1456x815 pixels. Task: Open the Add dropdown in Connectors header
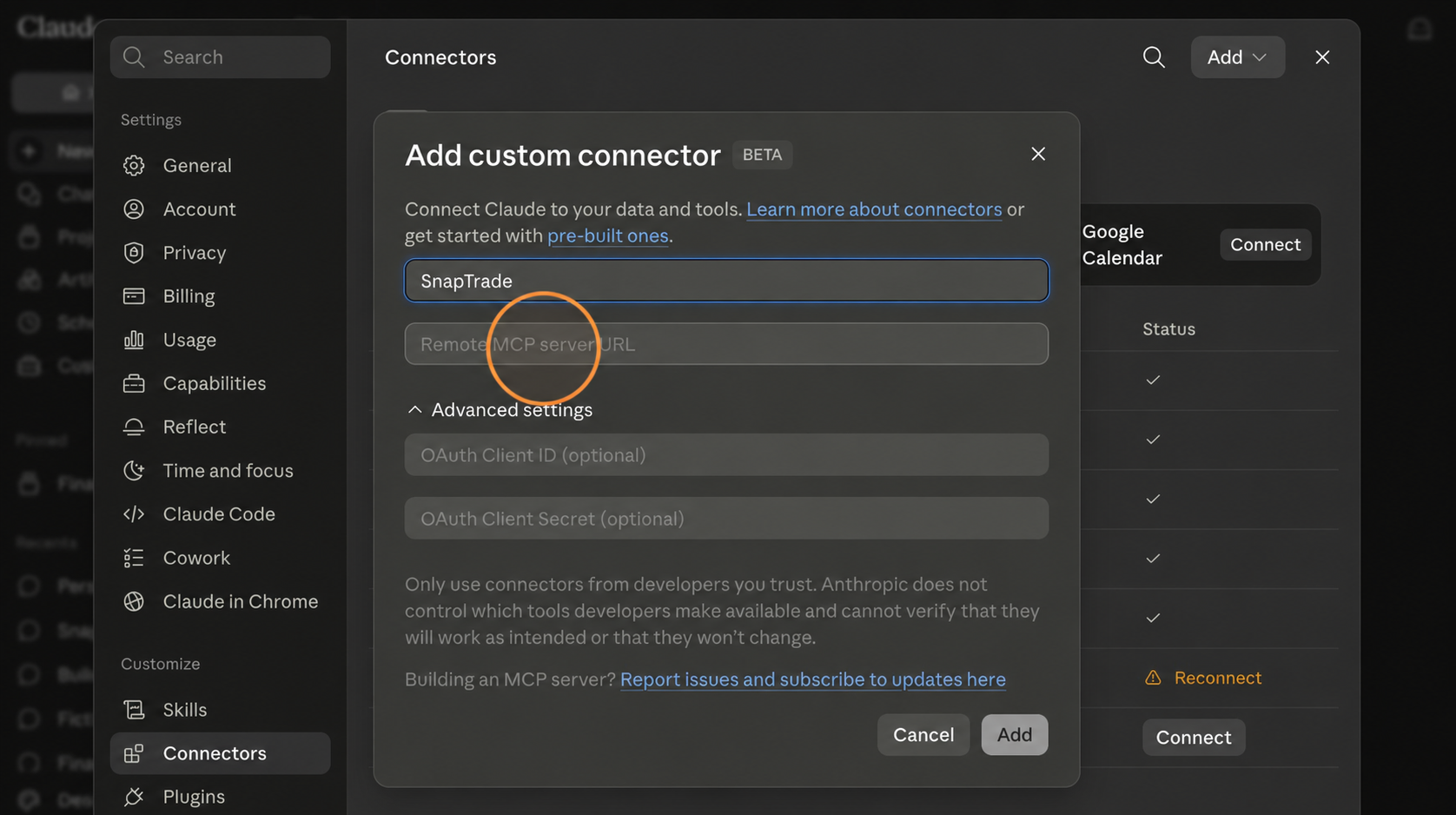[1237, 57]
